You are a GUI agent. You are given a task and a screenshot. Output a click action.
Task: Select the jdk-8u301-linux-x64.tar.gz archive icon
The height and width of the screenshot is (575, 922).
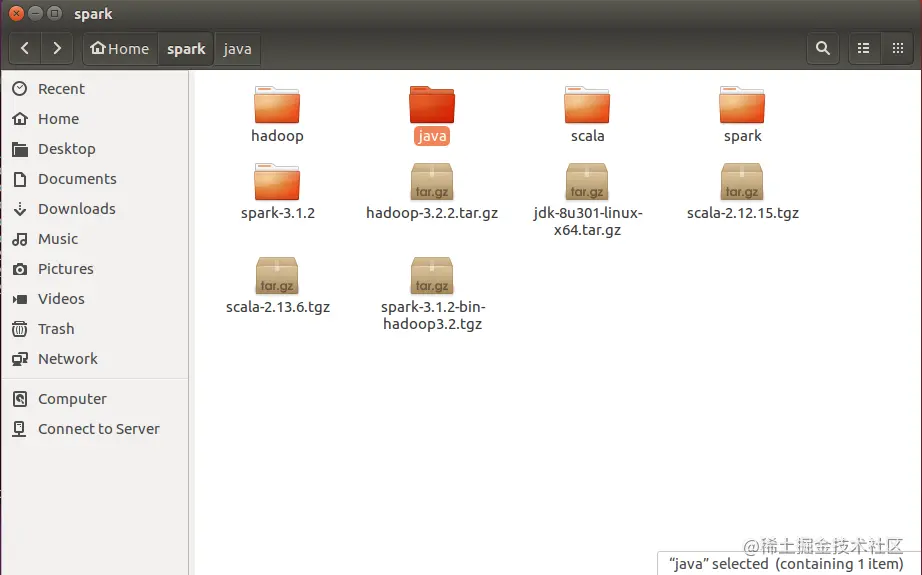click(x=587, y=182)
